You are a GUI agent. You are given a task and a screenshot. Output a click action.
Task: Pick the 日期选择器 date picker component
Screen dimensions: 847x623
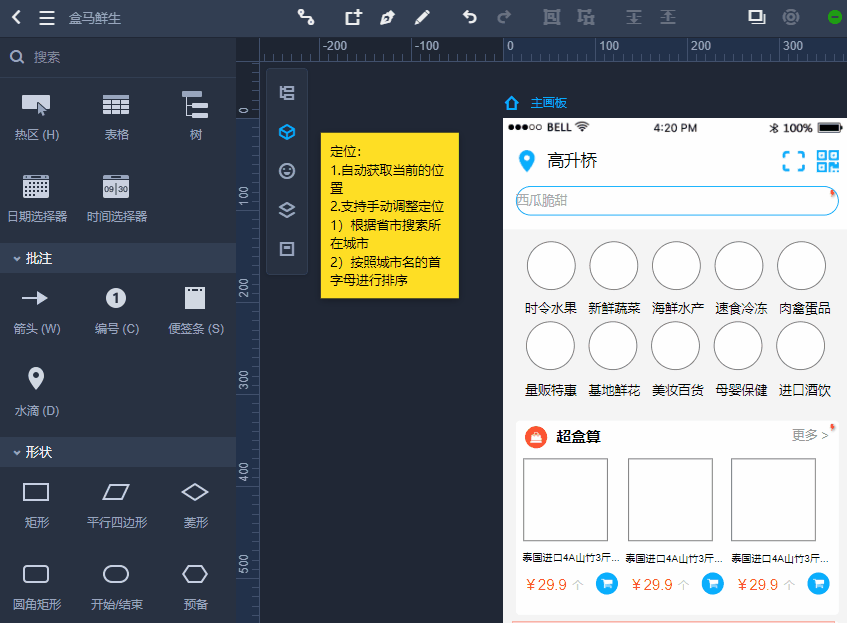[37, 198]
